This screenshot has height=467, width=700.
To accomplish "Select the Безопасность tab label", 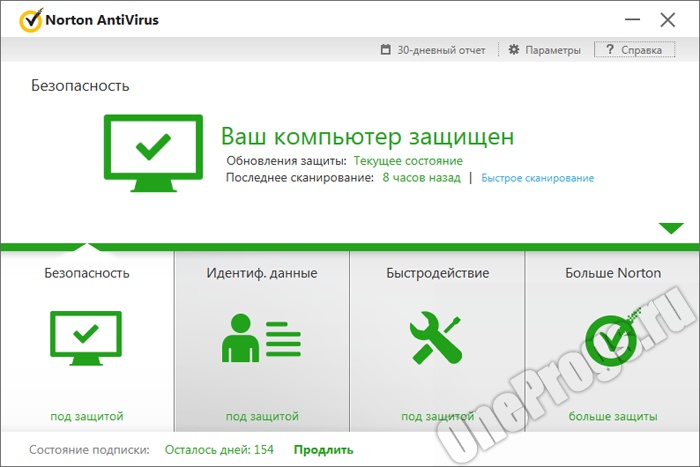I will [x=87, y=273].
